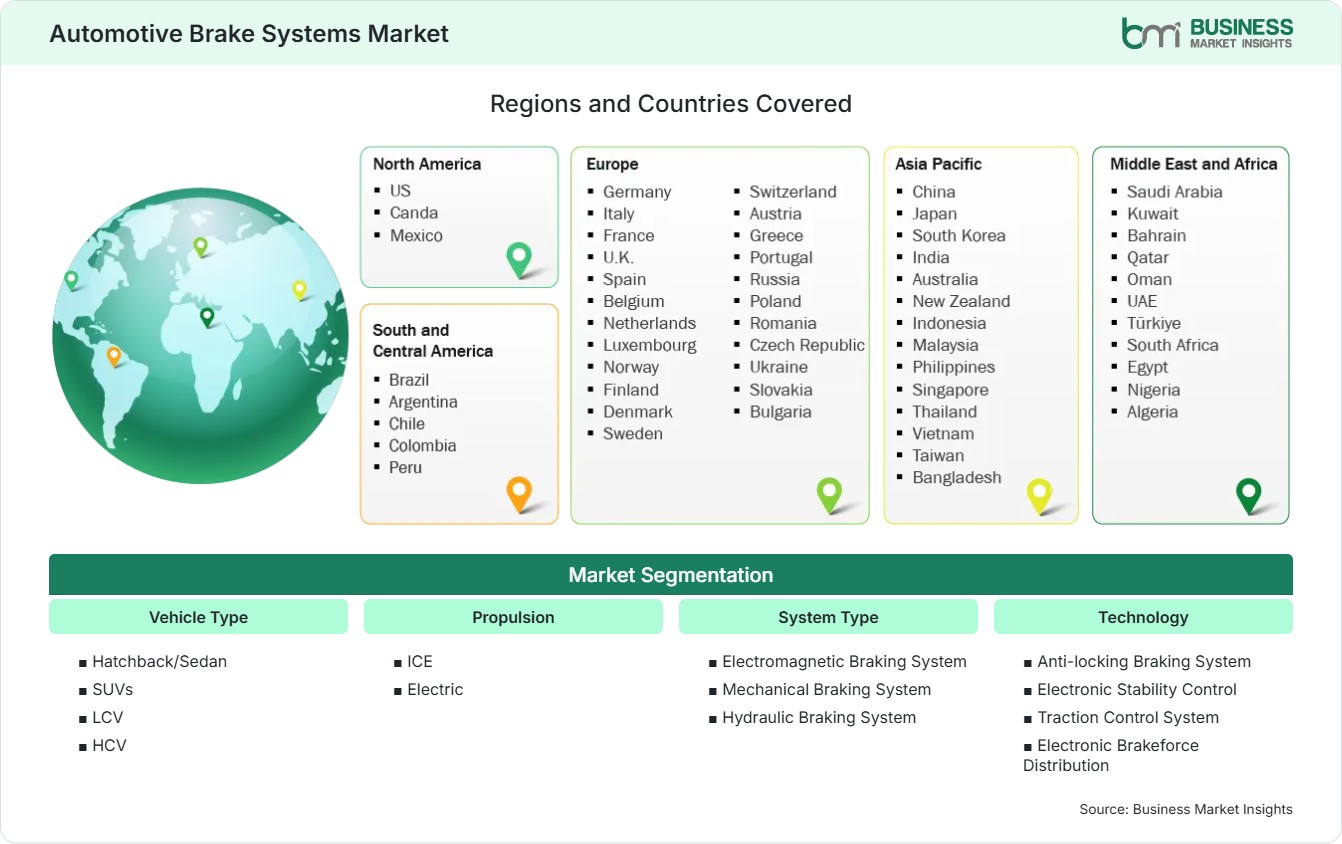Click Canda in the North America list
The image size is (1342, 844).
coord(414,212)
